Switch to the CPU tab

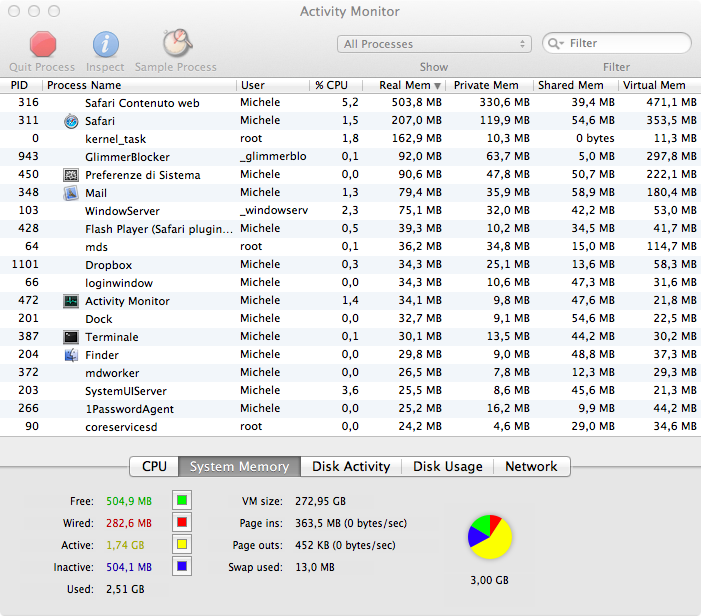click(154, 467)
